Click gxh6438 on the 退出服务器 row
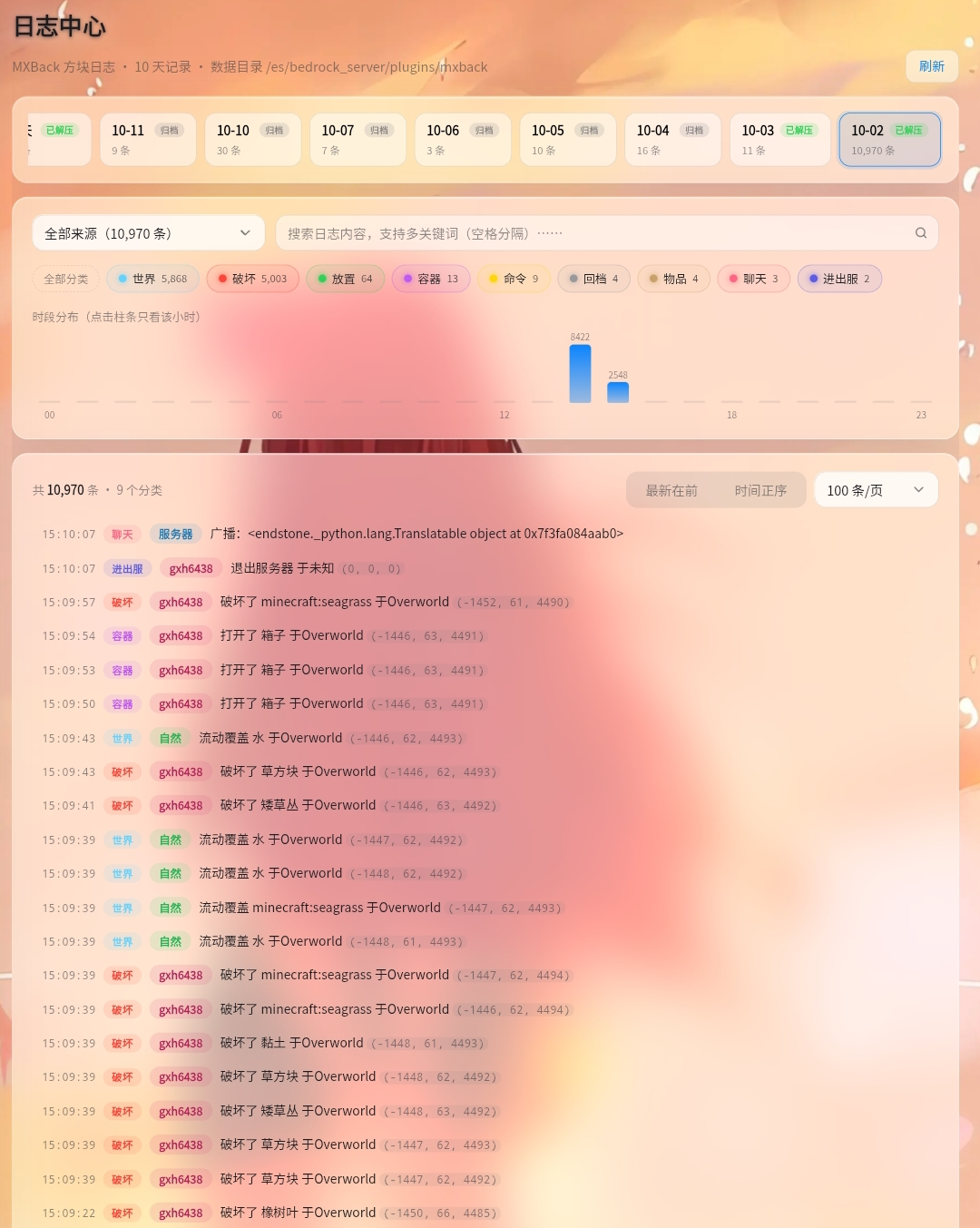 [x=191, y=569]
